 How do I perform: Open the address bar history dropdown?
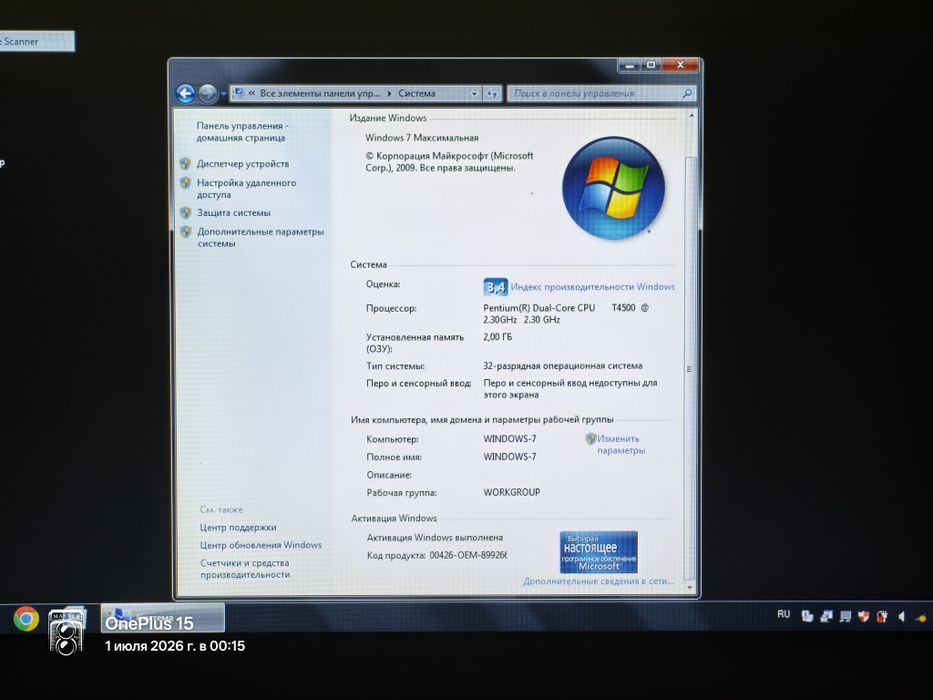coord(474,93)
